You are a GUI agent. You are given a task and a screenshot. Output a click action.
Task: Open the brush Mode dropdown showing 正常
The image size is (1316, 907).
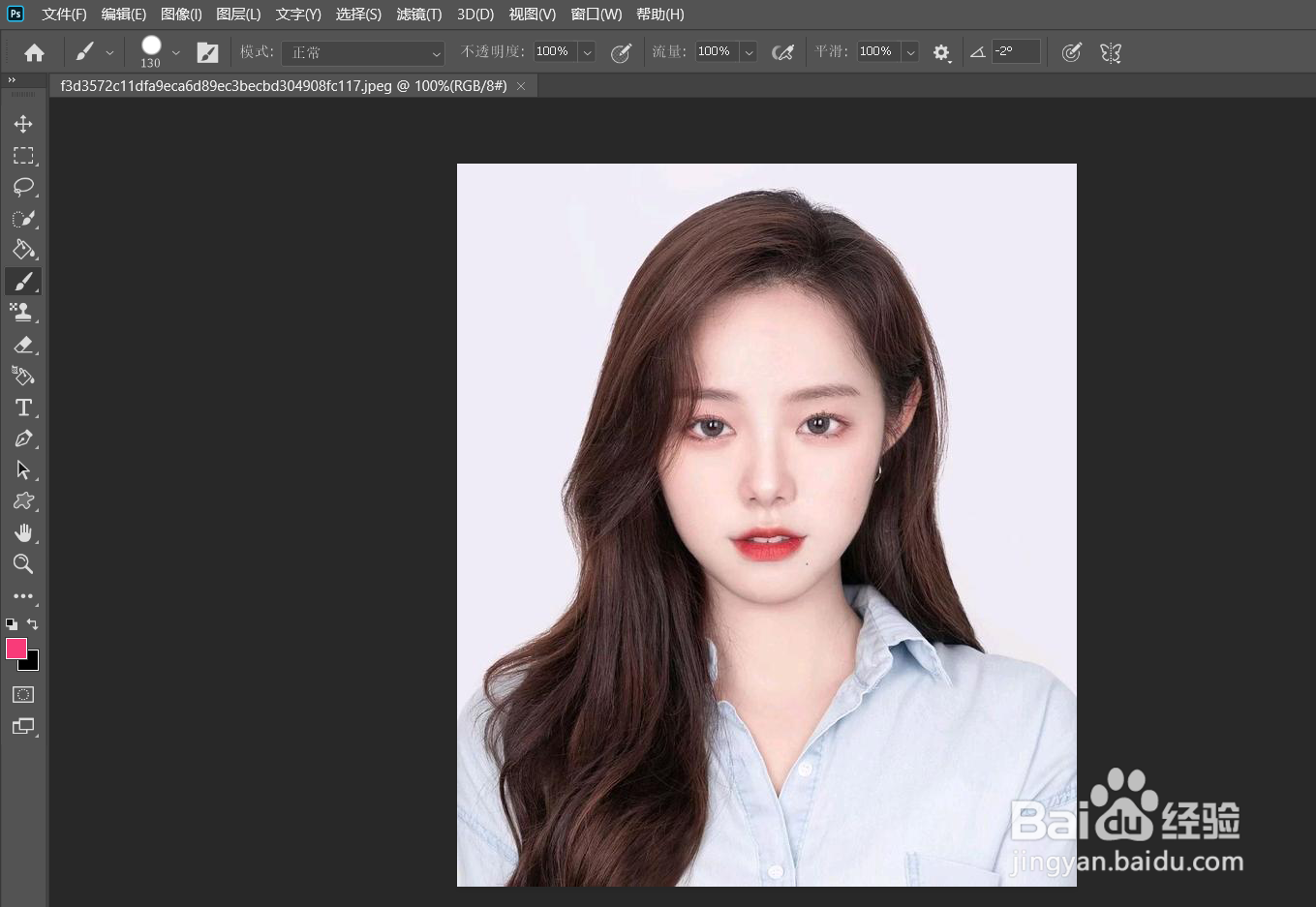coord(363,51)
